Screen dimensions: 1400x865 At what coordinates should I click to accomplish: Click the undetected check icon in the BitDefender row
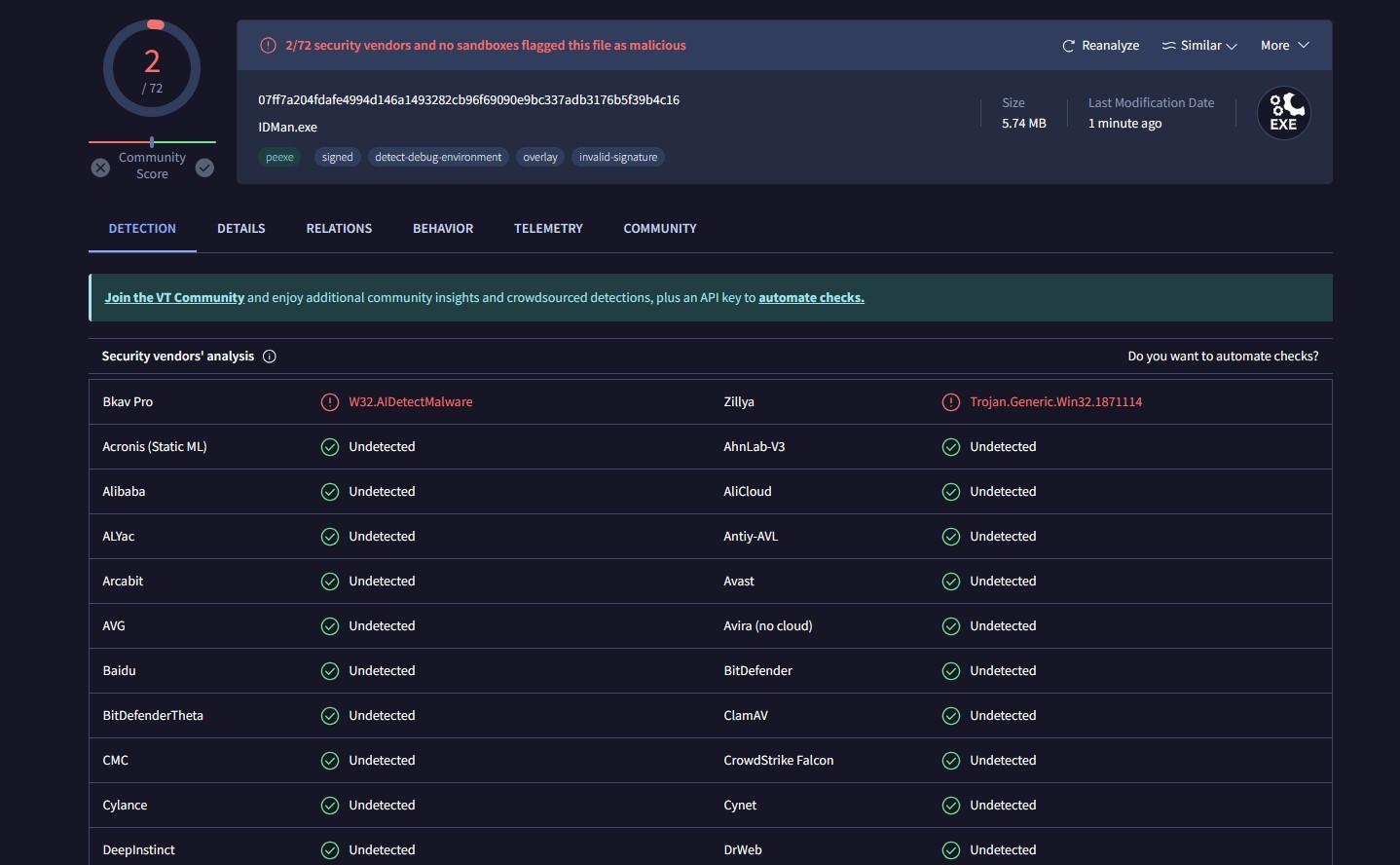[x=951, y=671]
